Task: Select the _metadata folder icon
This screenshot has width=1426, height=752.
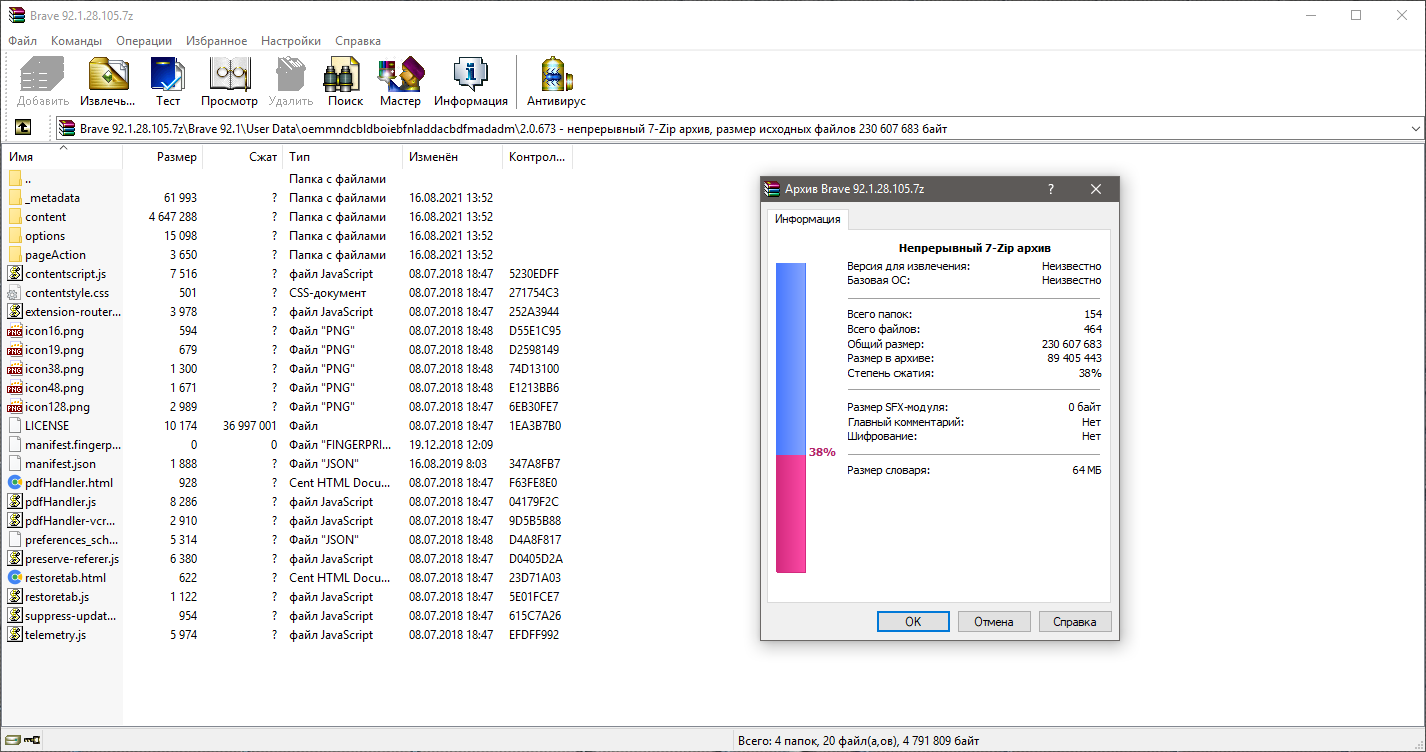Action: tap(15, 198)
